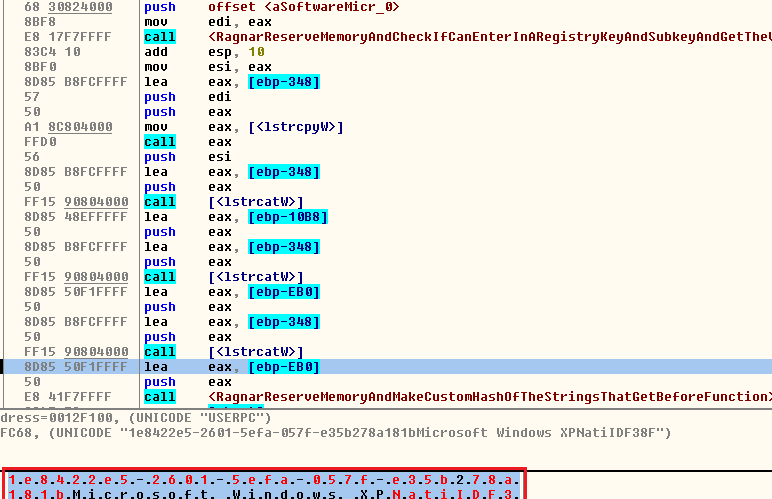Select the 'call eax' instruction
The height and width of the screenshot is (499, 772).
(188, 142)
